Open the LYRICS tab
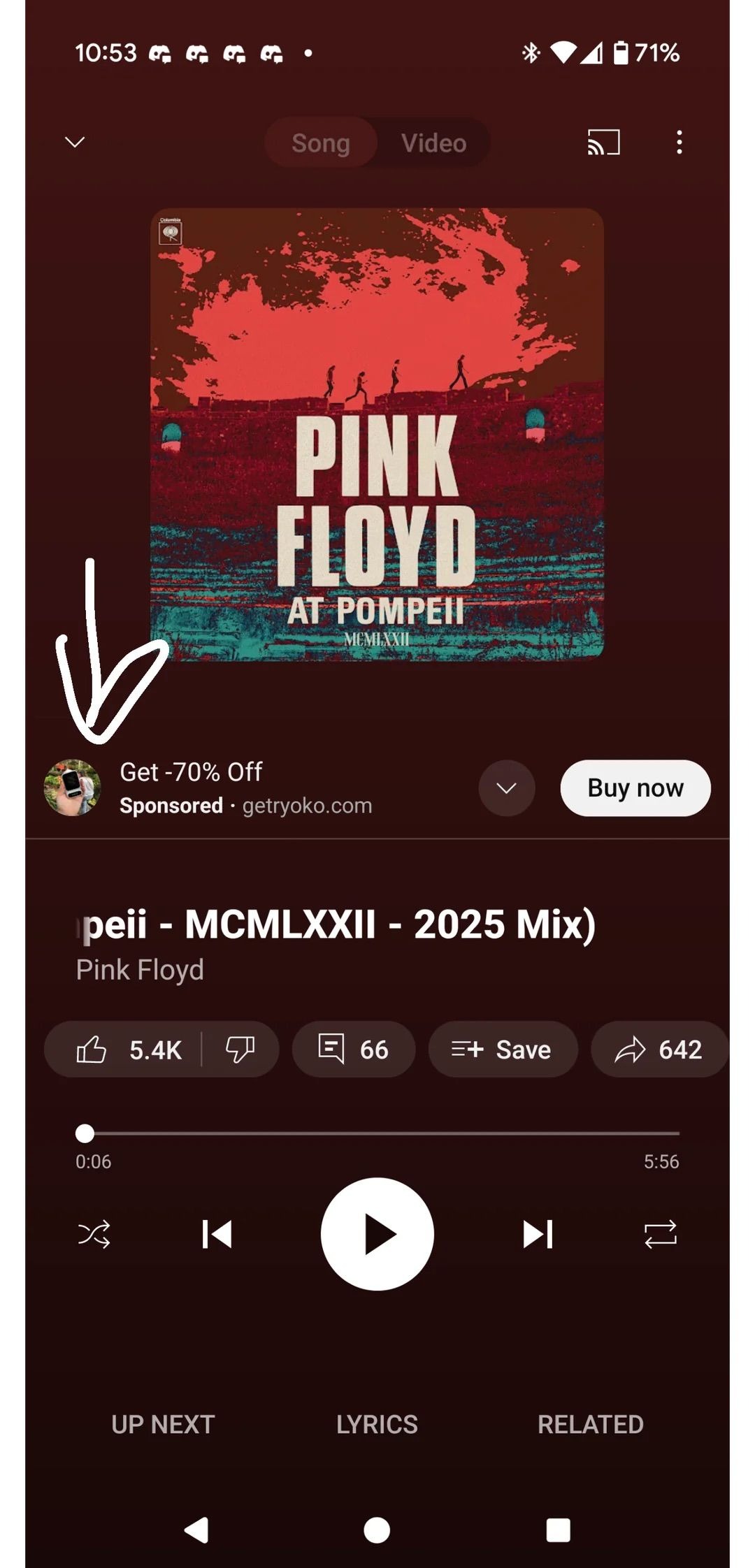The image size is (755, 1568). click(x=377, y=1425)
